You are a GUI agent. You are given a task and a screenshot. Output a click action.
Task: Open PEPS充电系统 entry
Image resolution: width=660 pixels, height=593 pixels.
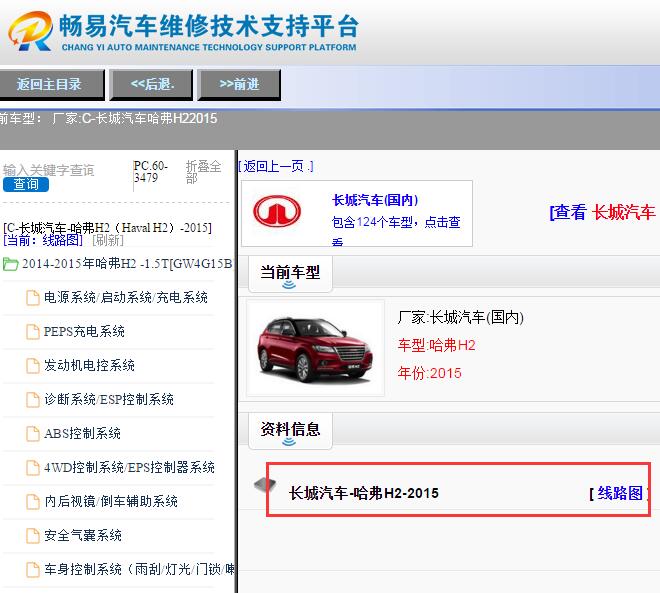(x=84, y=332)
